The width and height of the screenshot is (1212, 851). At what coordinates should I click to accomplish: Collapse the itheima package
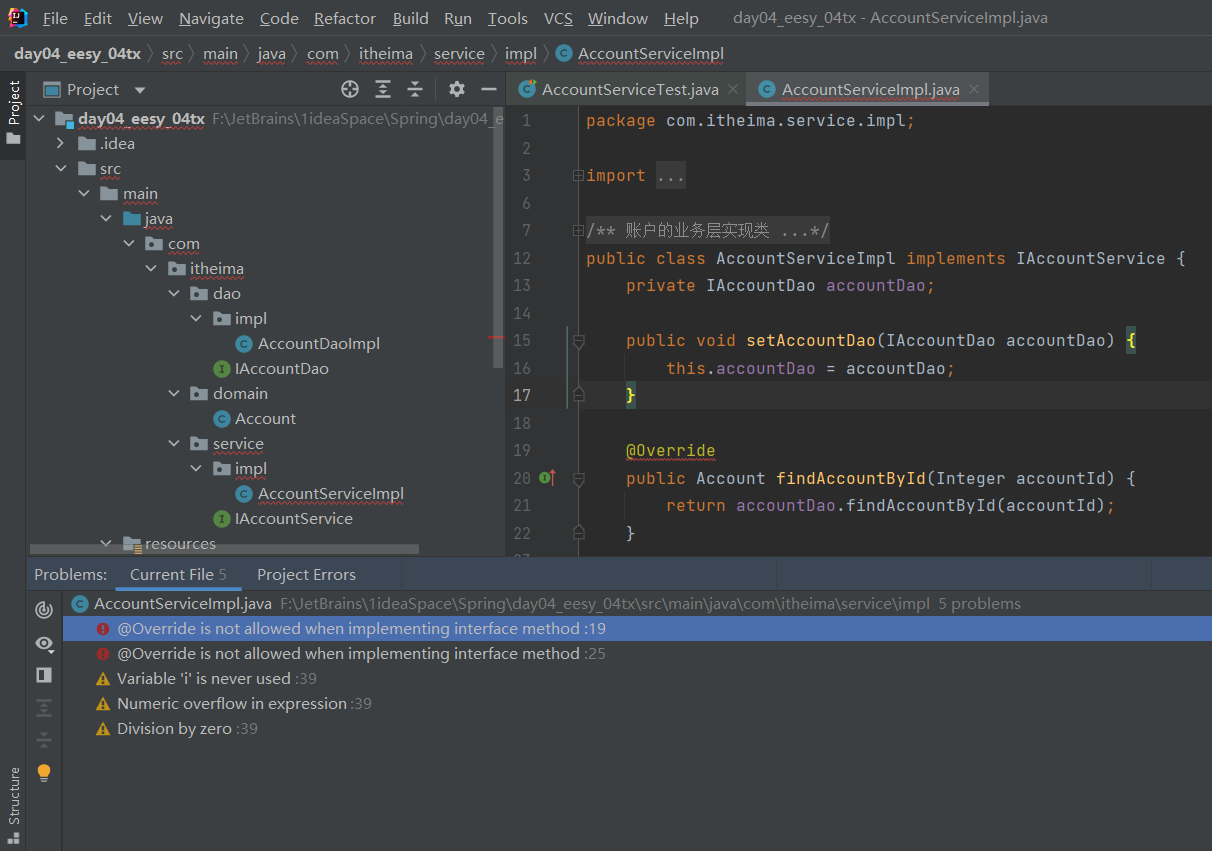(x=151, y=268)
